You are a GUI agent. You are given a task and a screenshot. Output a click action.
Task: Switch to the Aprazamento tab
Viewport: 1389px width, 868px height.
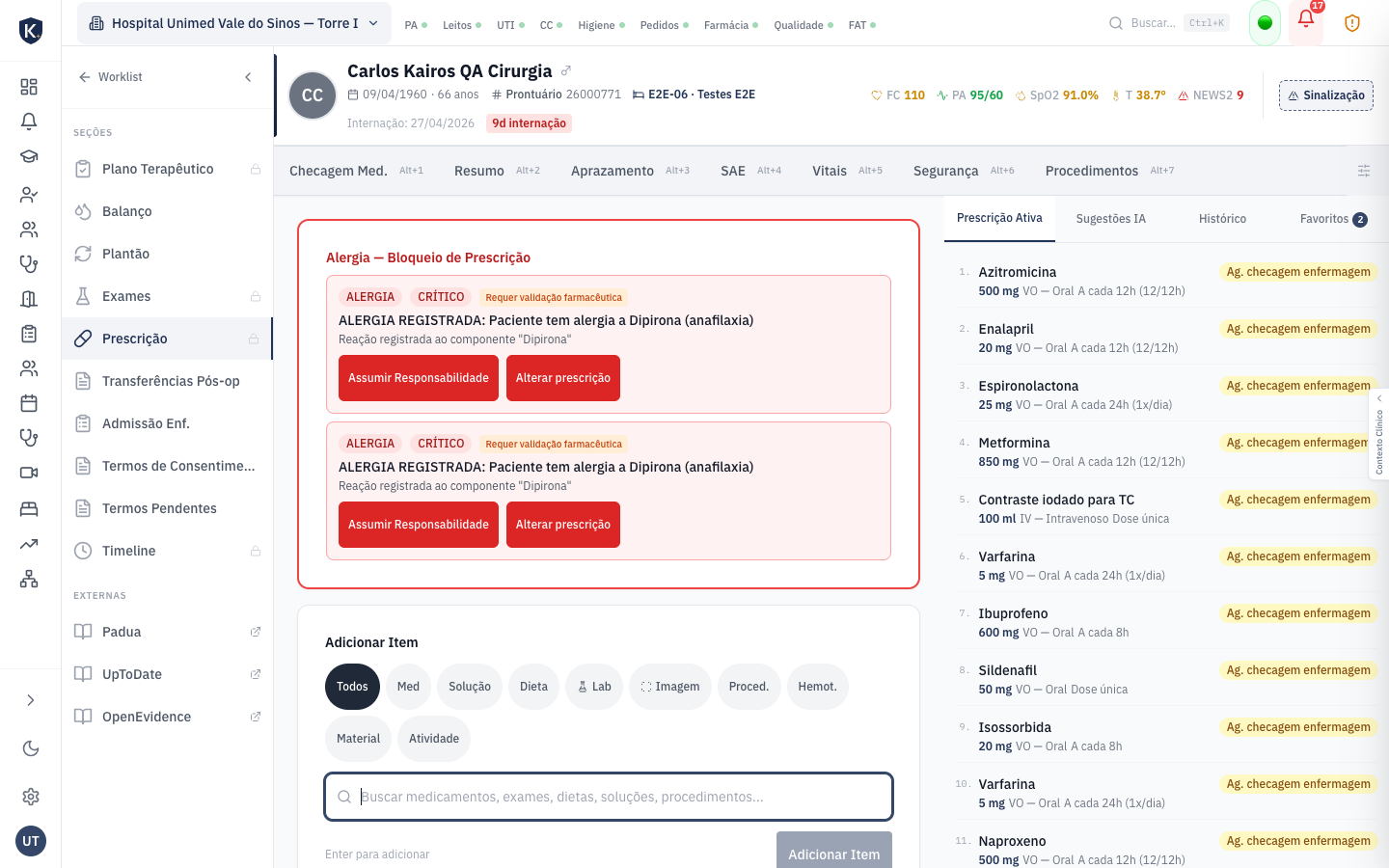(630, 171)
